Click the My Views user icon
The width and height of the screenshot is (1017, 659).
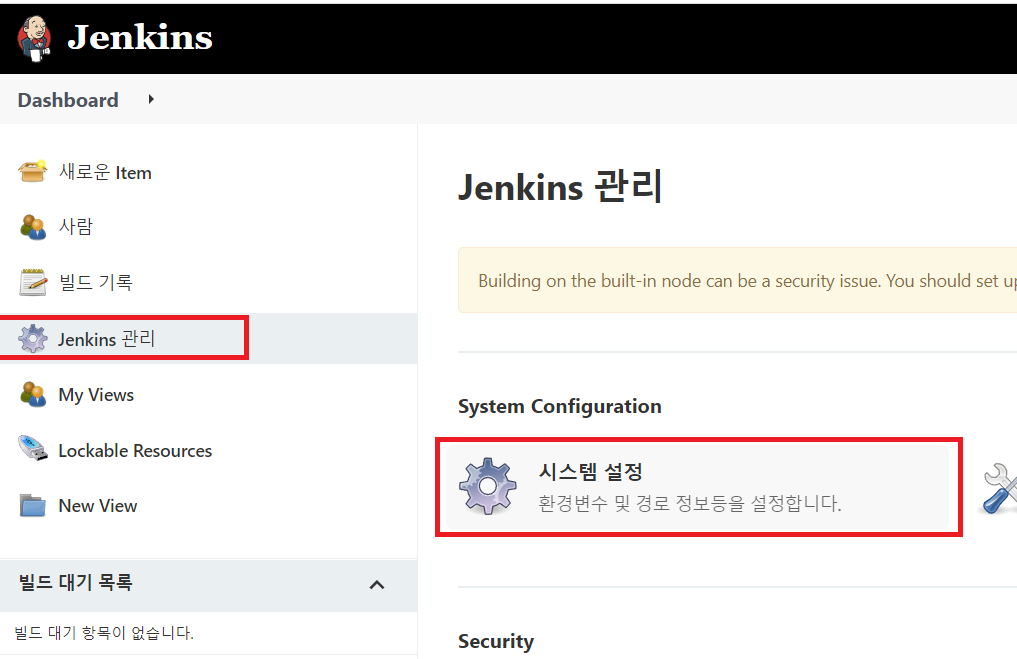tap(32, 394)
